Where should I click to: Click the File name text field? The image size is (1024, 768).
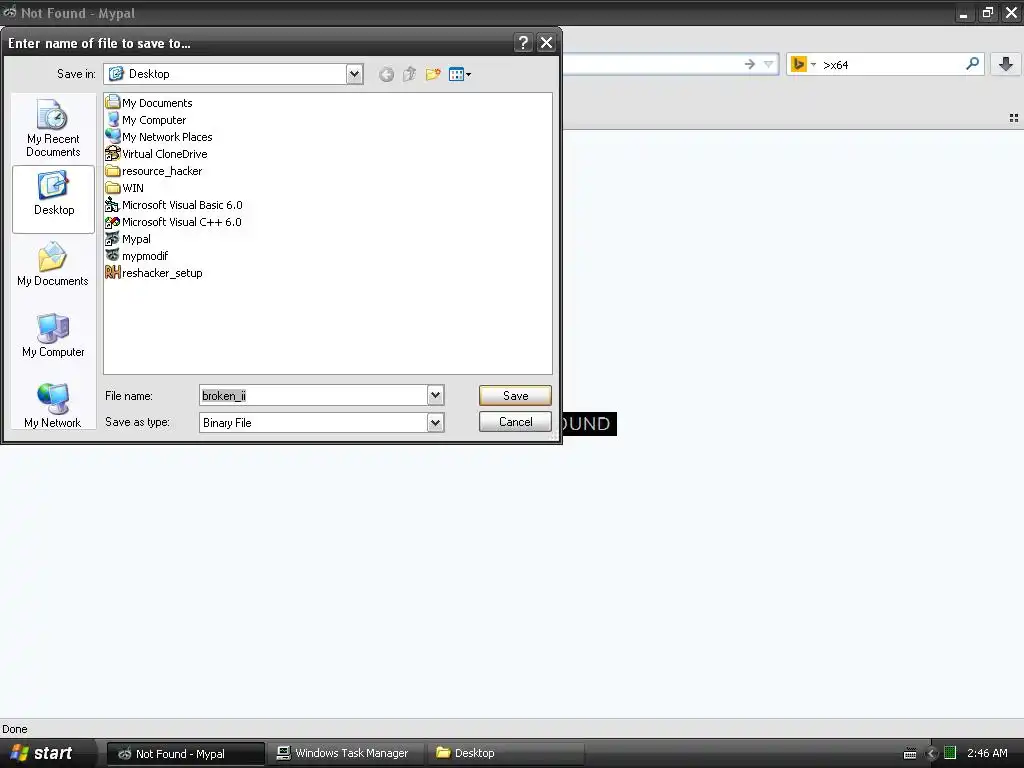[x=313, y=395]
